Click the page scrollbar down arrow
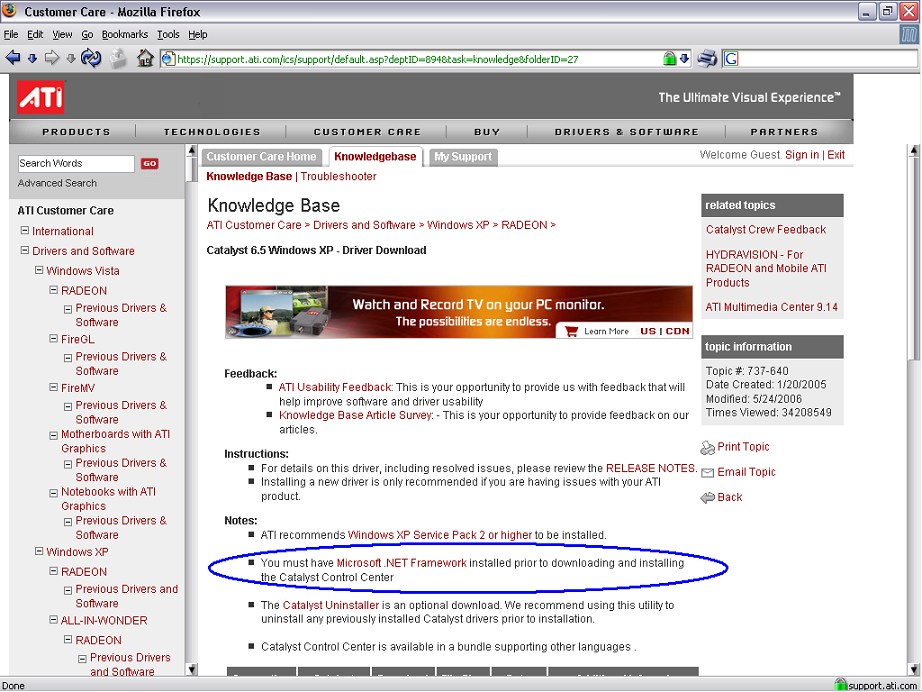Viewport: 922px width, 692px height. (x=914, y=669)
